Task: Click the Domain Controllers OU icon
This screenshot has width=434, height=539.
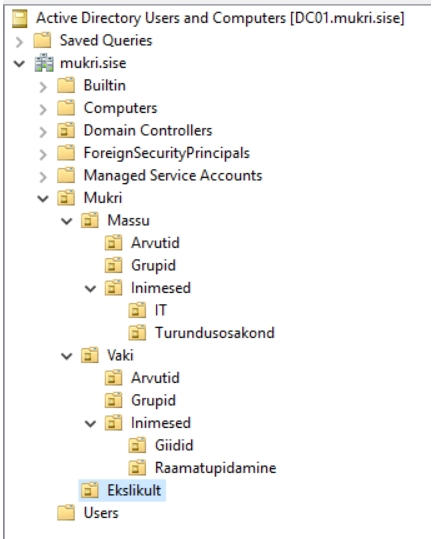Action: click(x=66, y=131)
